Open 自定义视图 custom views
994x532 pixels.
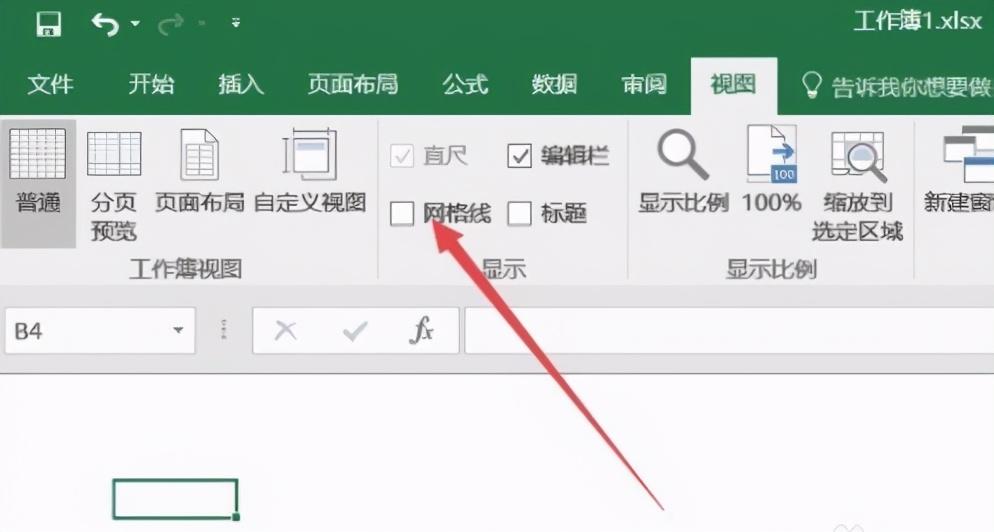pyautogui.click(x=310, y=171)
